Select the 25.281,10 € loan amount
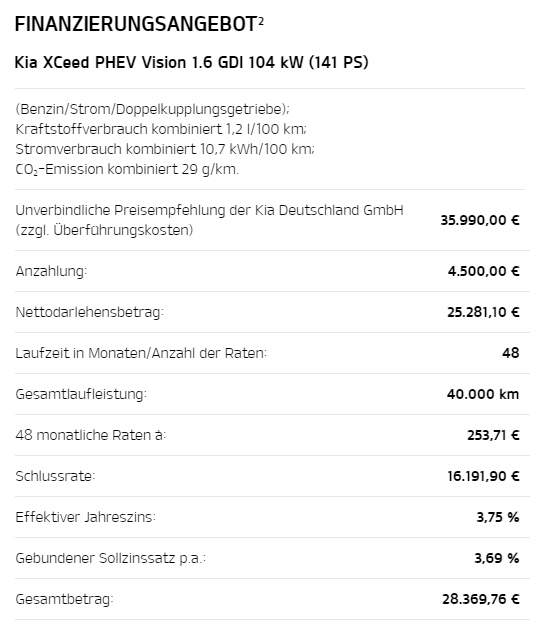The image size is (554, 636). 483,312
